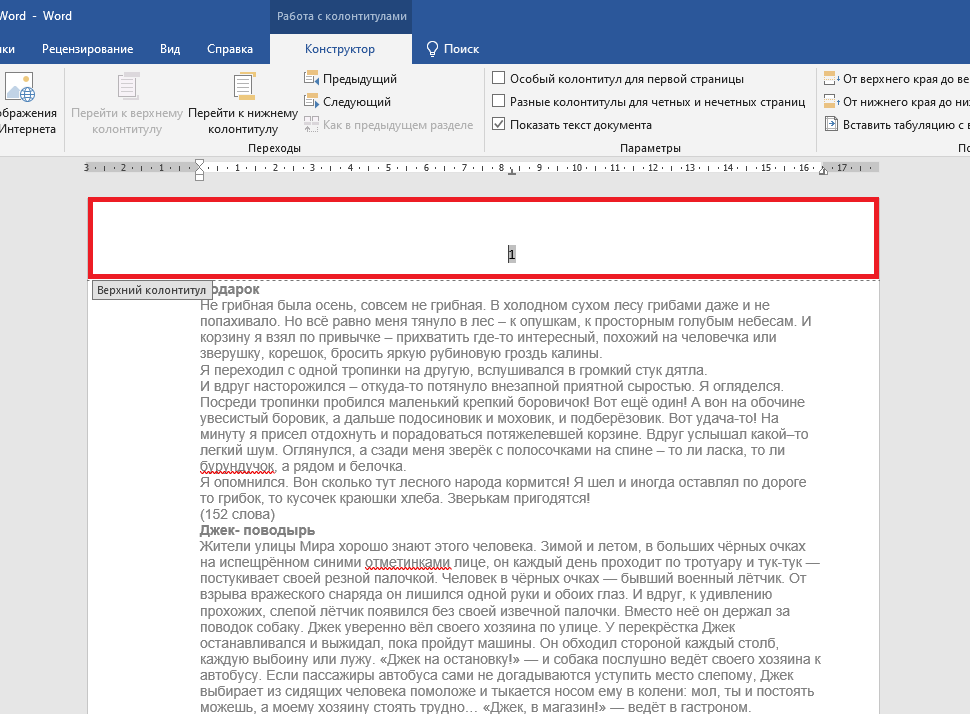Click the Insert alignment tab icon
The width and height of the screenshot is (970, 714).
pos(831,124)
